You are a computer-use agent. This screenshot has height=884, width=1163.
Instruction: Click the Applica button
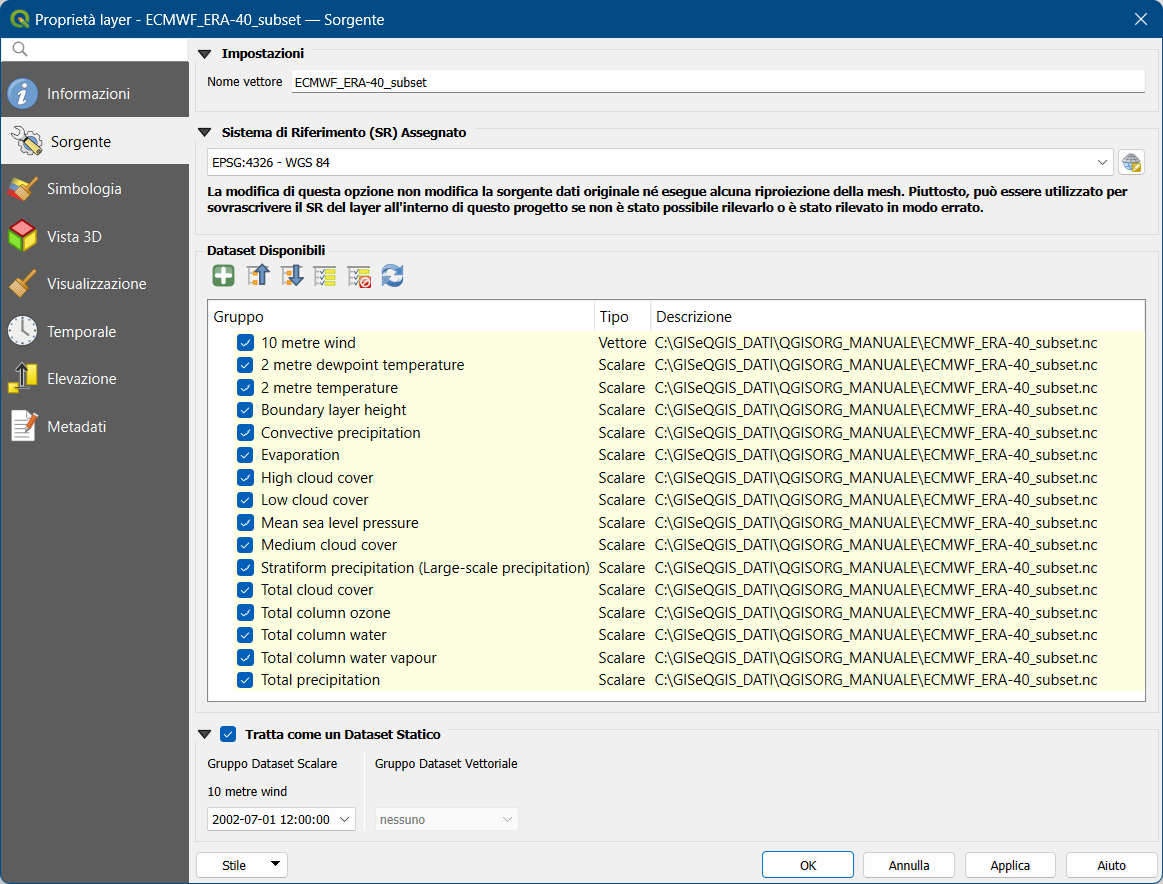[x=1010, y=865]
